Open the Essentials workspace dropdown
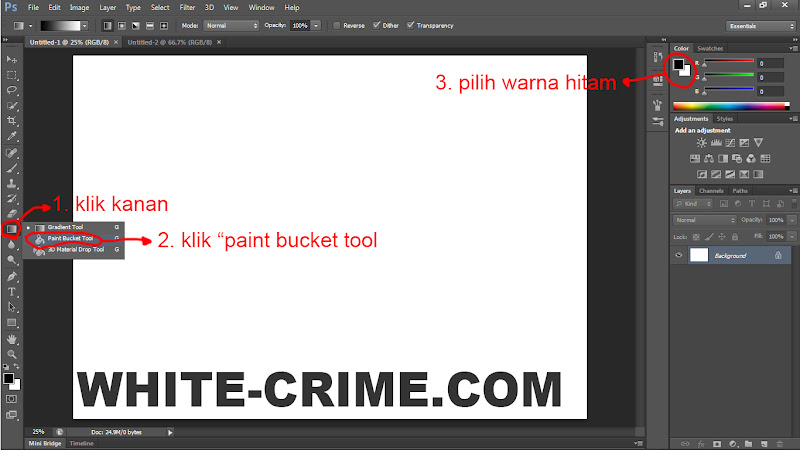Viewport: 800px width, 450px height. coord(760,26)
